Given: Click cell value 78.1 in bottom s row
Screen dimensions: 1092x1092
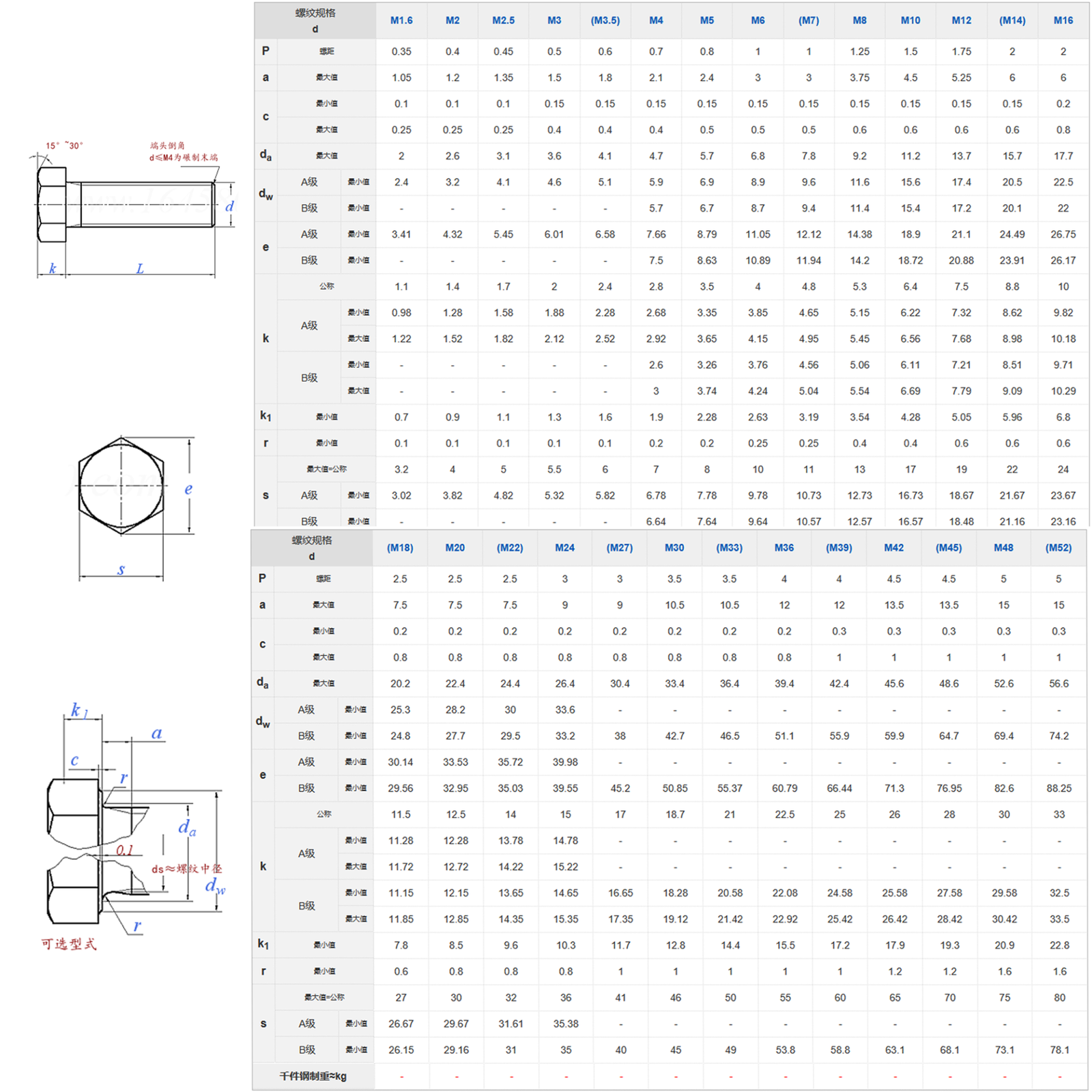Looking at the screenshot, I should [x=1059, y=1050].
